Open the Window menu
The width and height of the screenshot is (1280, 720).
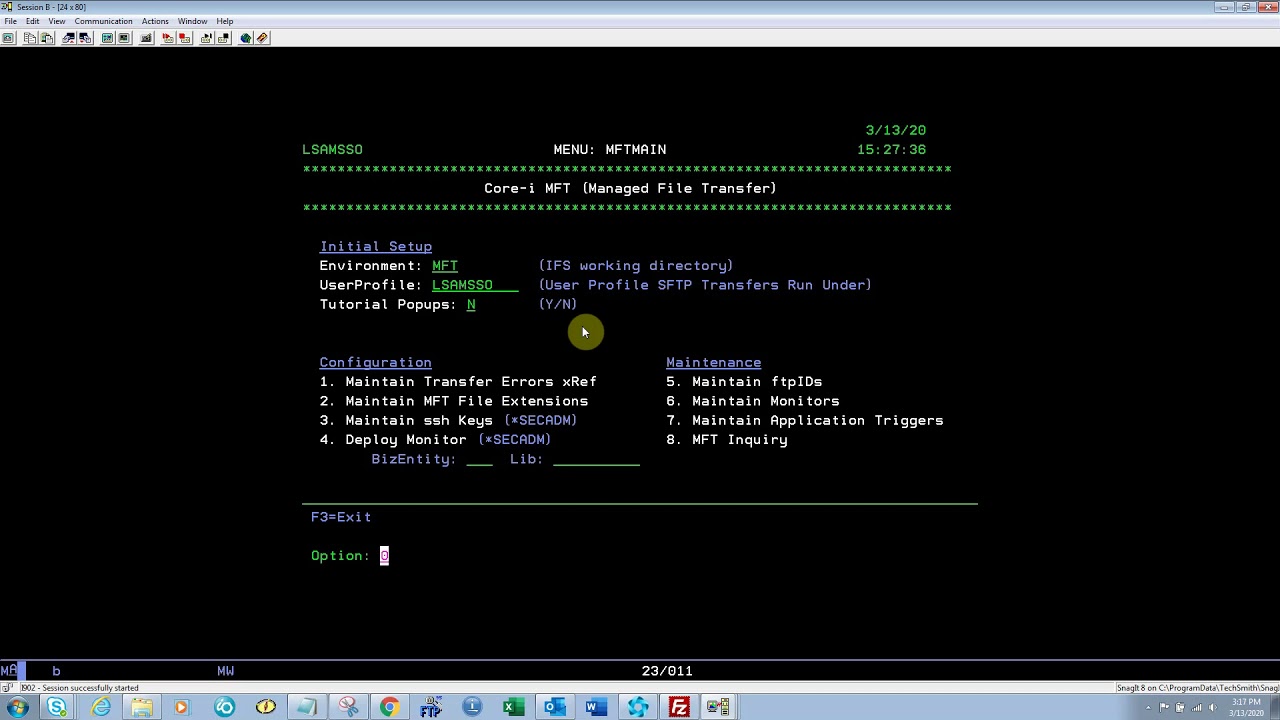point(192,21)
